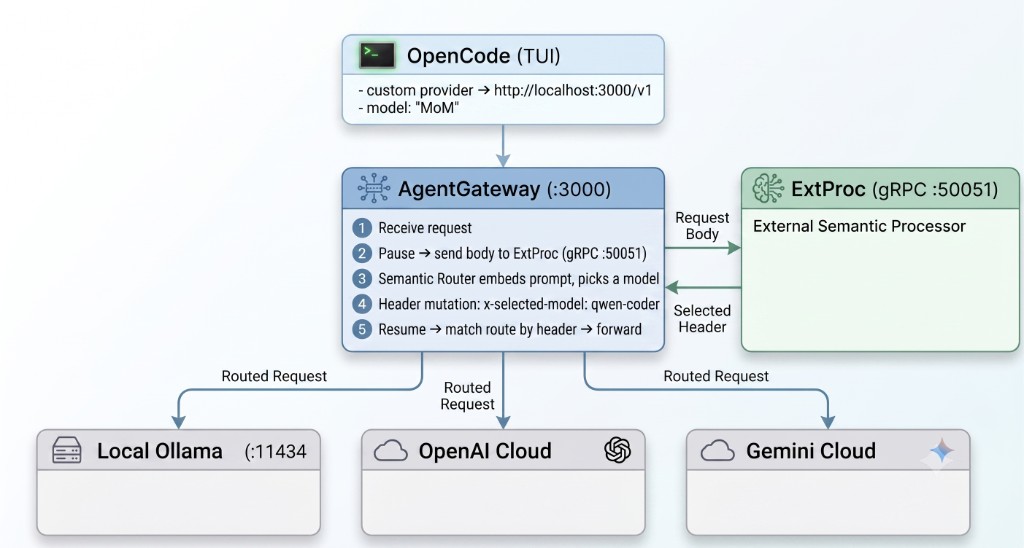The height and width of the screenshot is (548, 1024).
Task: Select the 'model: "MoM"' line
Action: click(408, 108)
